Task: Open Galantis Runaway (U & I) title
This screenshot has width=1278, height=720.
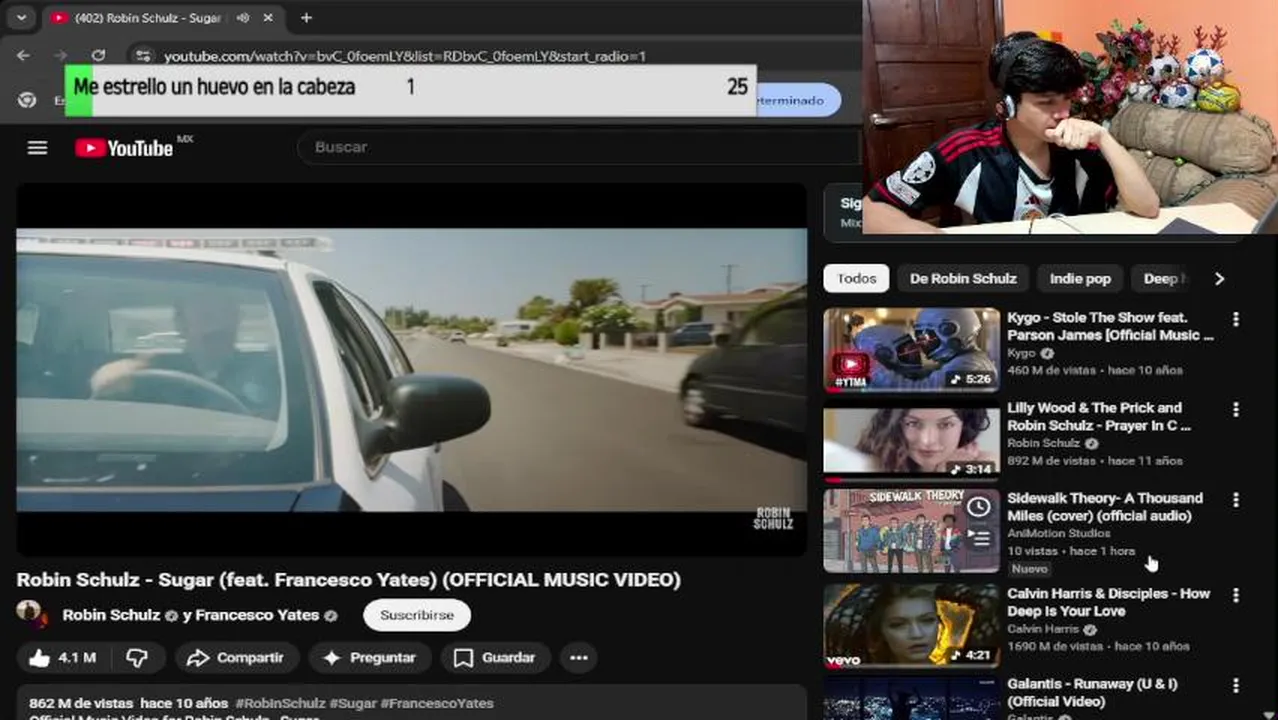Action: pyautogui.click(x=1092, y=692)
